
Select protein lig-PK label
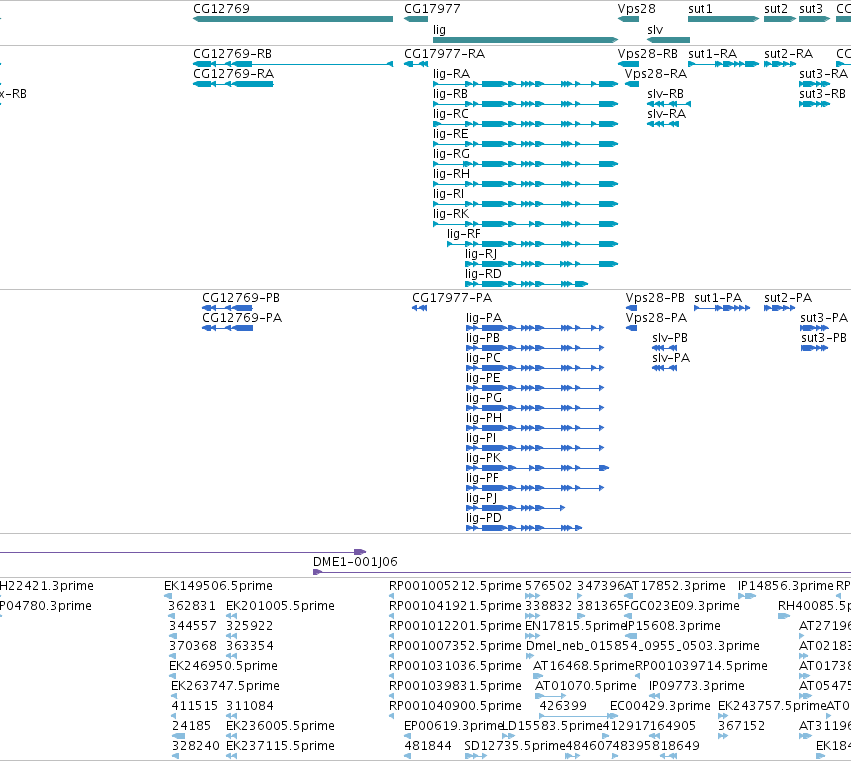tap(484, 458)
